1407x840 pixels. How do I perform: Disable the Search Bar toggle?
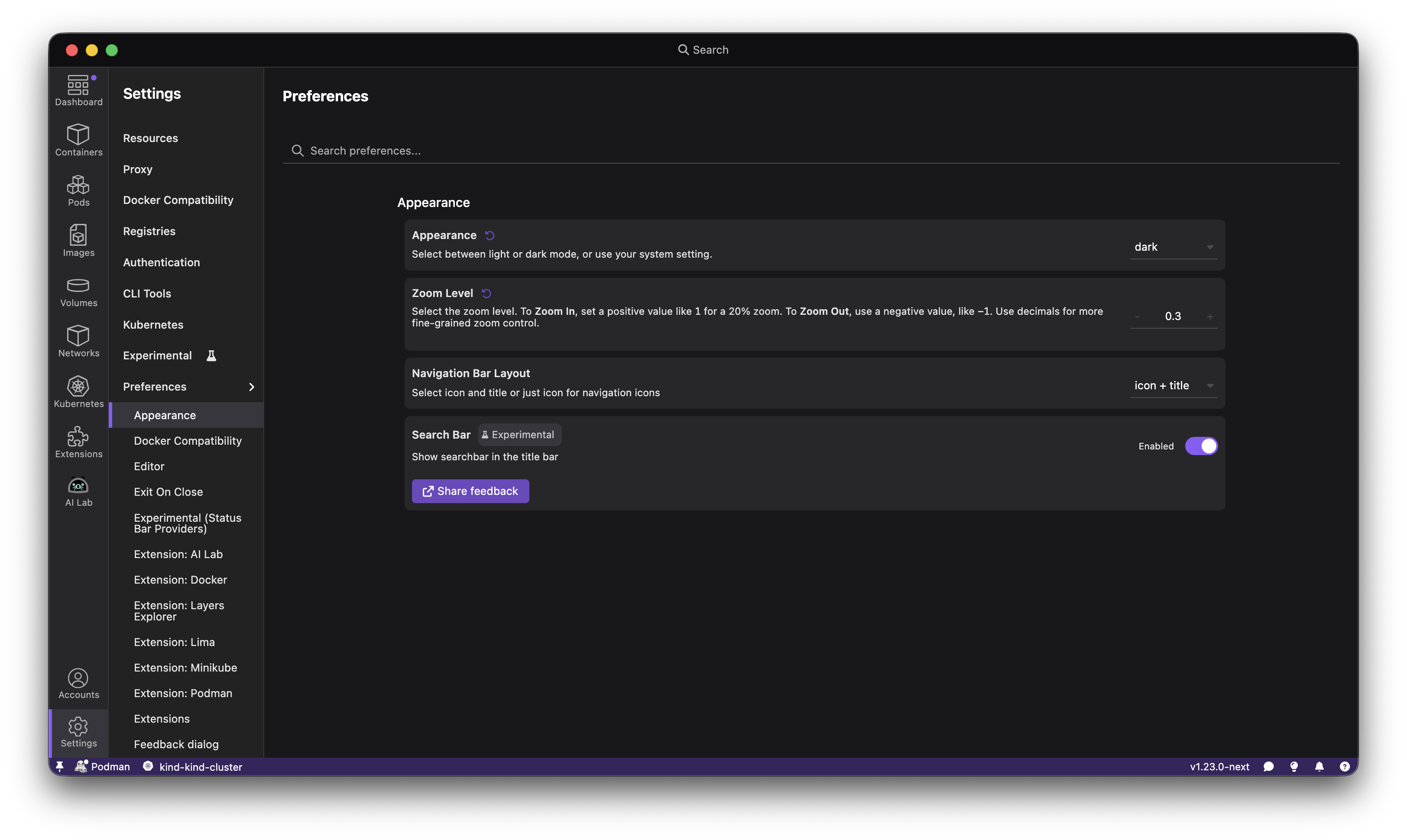pyautogui.click(x=1202, y=446)
